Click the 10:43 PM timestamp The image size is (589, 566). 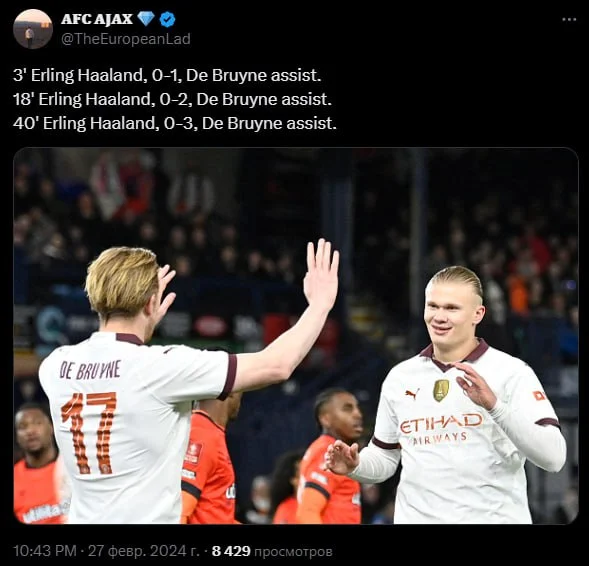[x=45, y=551]
